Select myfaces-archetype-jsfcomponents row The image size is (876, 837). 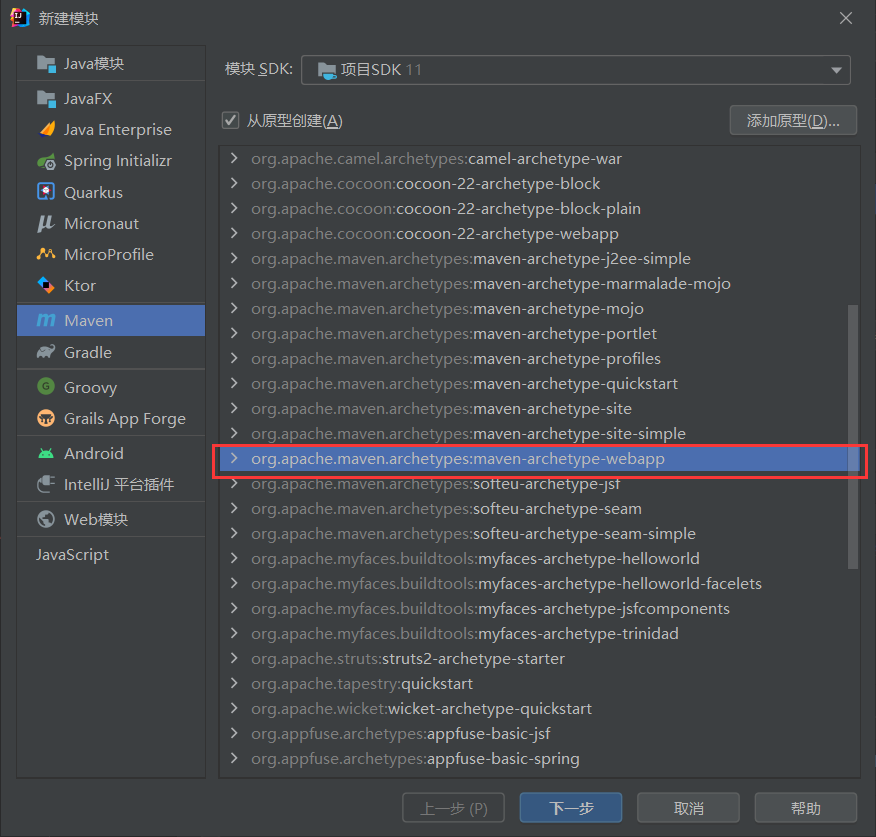click(539, 608)
